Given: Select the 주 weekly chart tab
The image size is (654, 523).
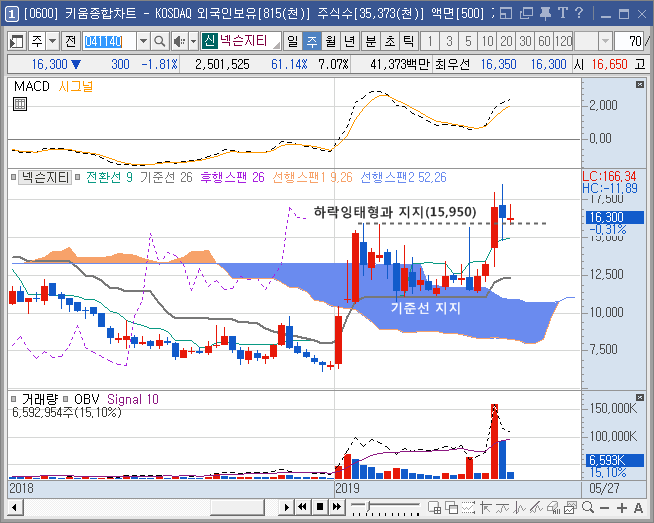Looking at the screenshot, I should click(312, 41).
